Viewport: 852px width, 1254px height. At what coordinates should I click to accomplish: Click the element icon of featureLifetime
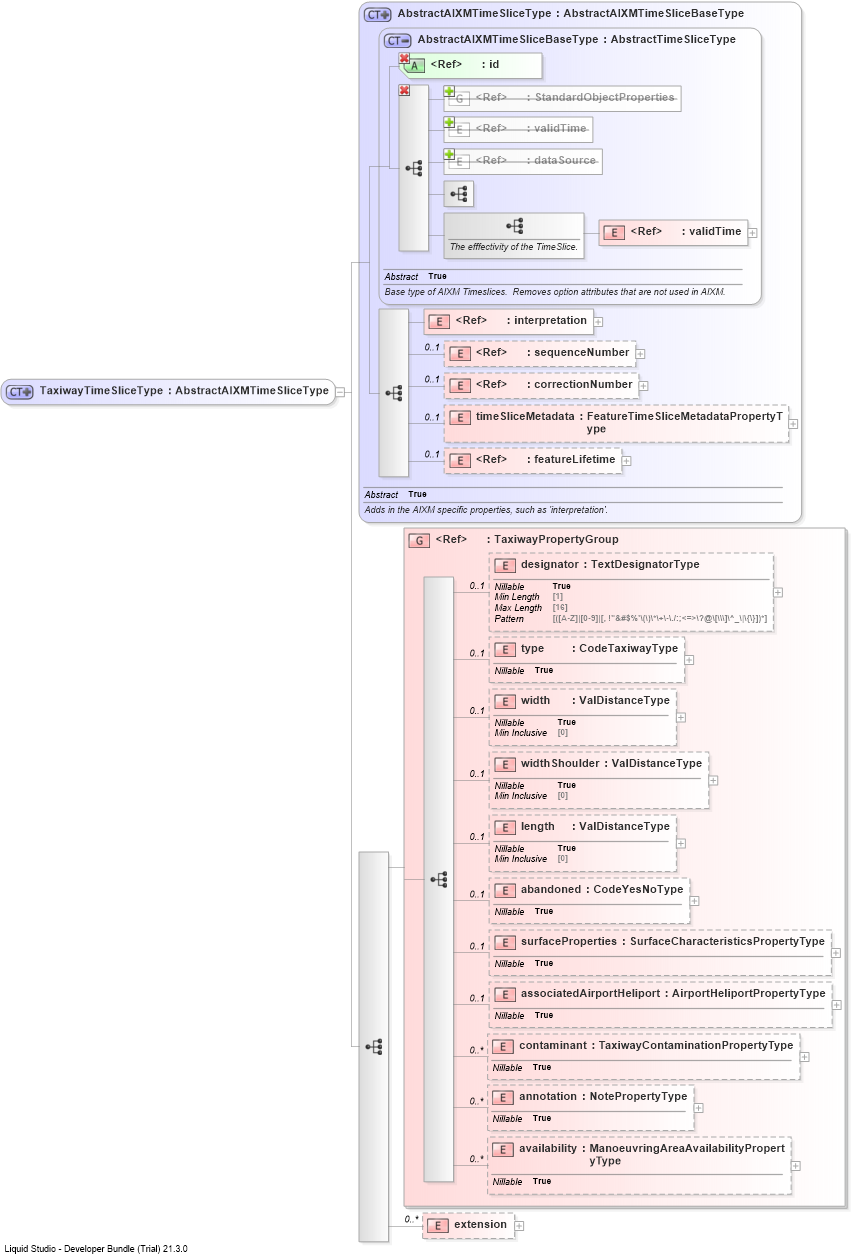coord(459,460)
